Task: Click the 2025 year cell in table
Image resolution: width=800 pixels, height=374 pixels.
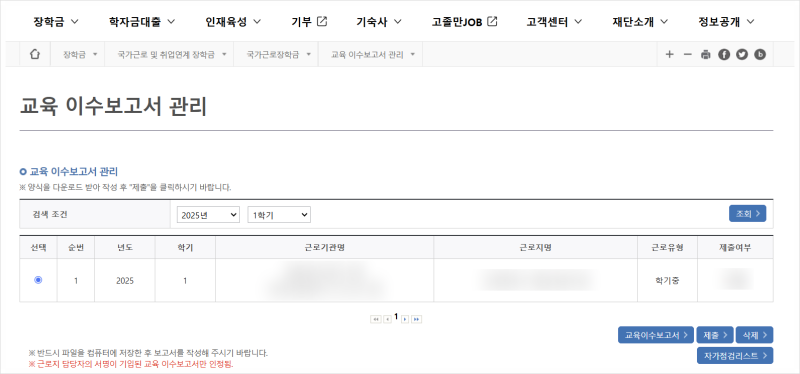Action: click(124, 280)
